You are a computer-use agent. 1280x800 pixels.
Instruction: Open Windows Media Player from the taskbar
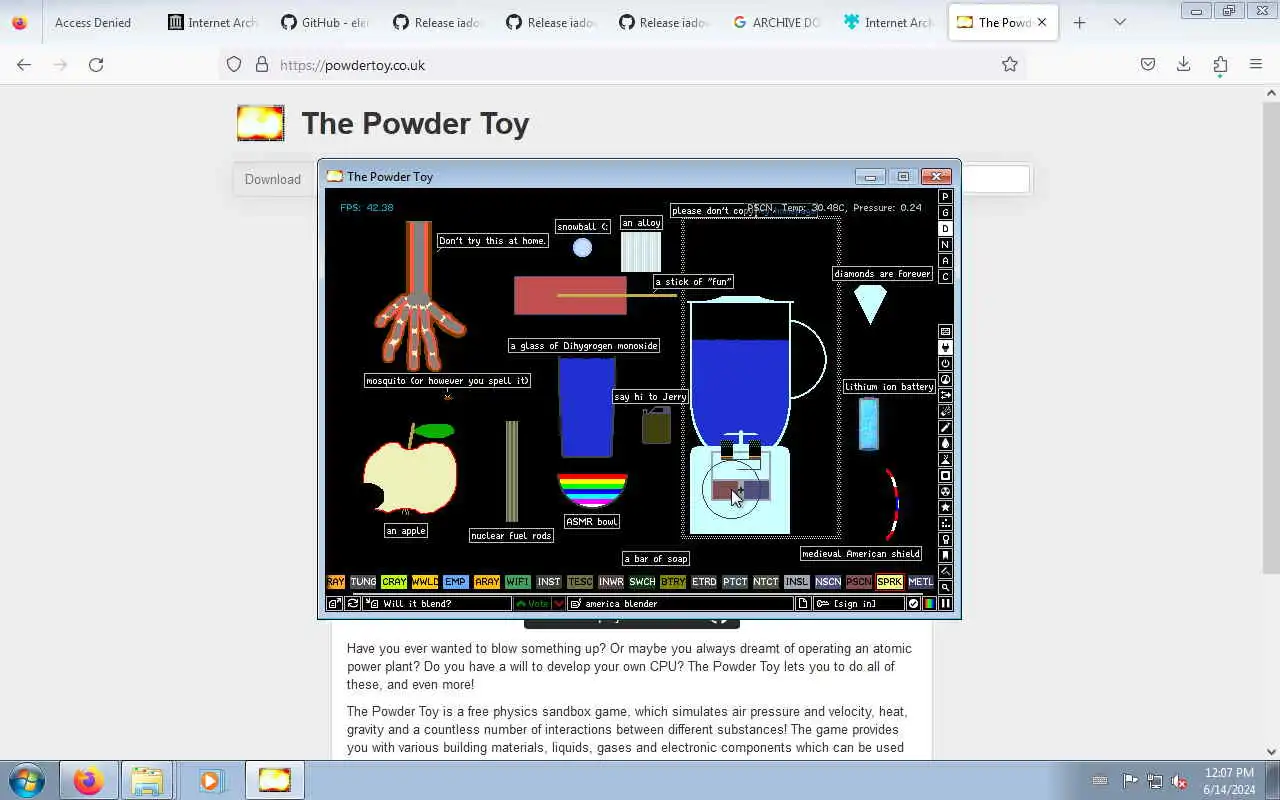coord(210,780)
